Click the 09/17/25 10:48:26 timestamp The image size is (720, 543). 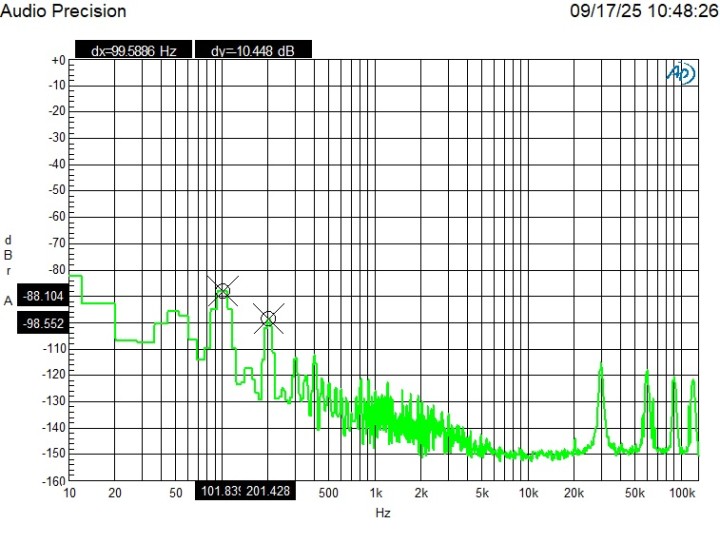(x=643, y=11)
